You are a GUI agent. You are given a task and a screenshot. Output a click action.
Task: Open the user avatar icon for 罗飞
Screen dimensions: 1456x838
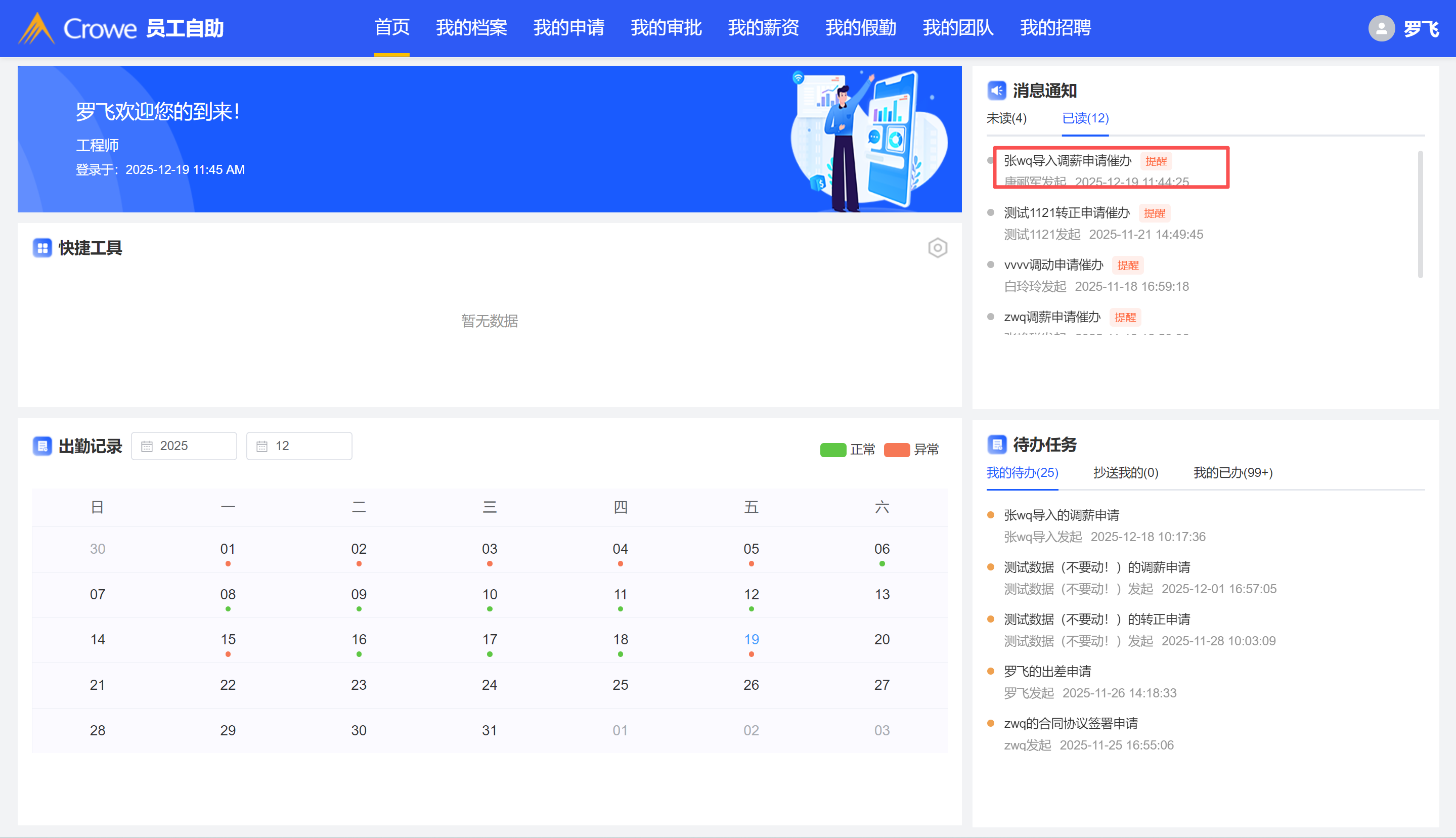tap(1381, 28)
